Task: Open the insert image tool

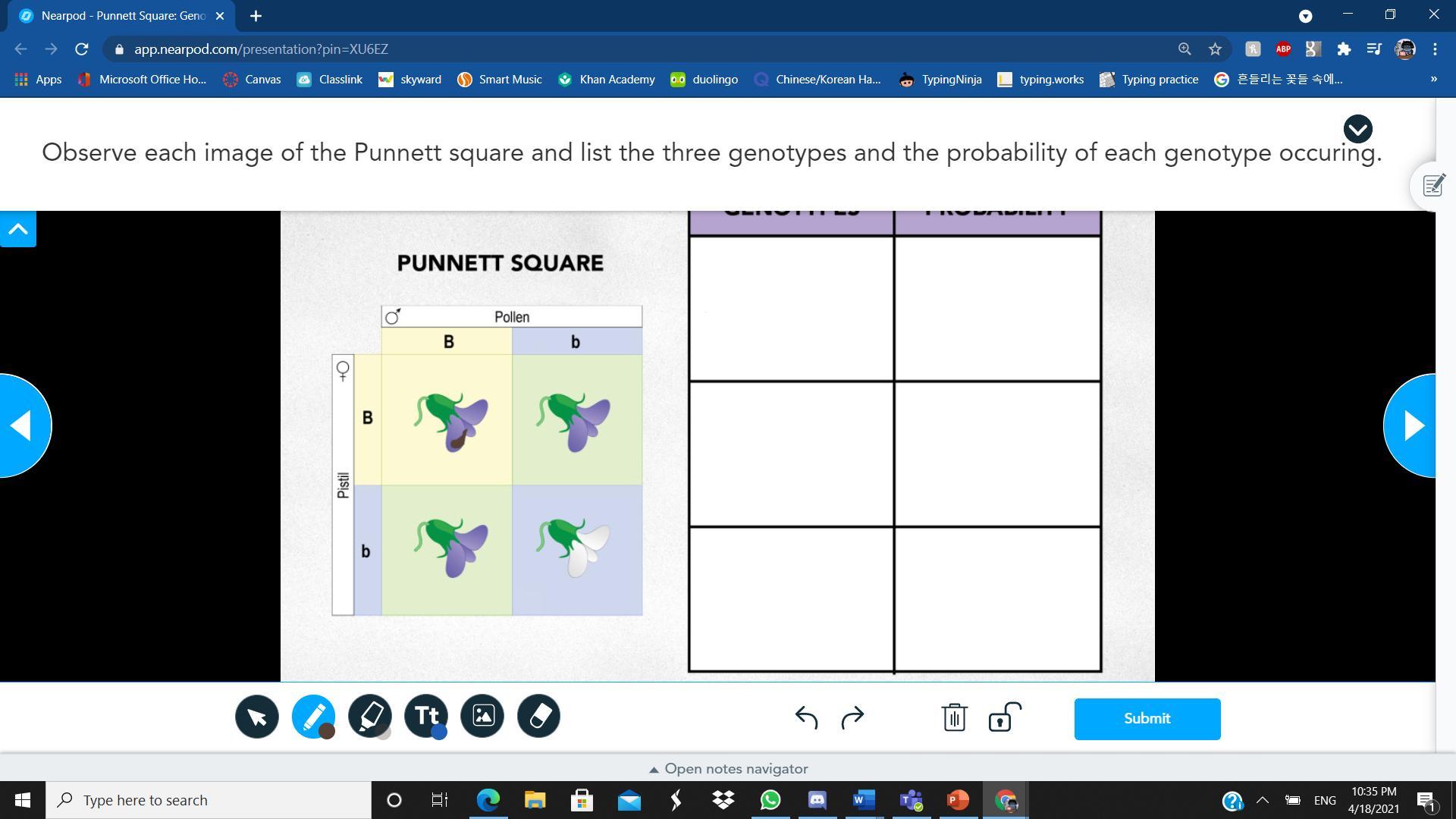Action: pos(482,716)
